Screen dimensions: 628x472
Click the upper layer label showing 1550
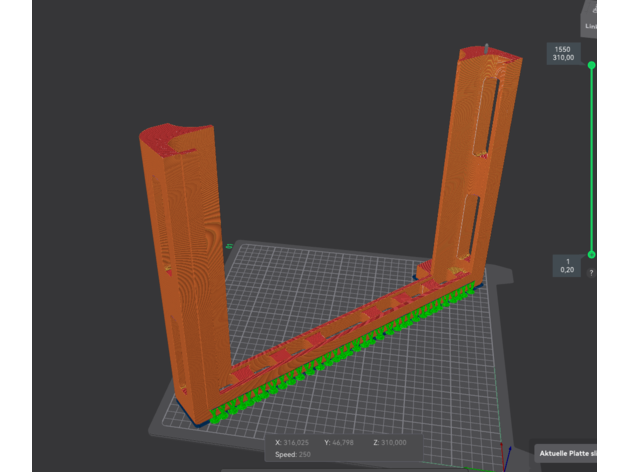563,47
